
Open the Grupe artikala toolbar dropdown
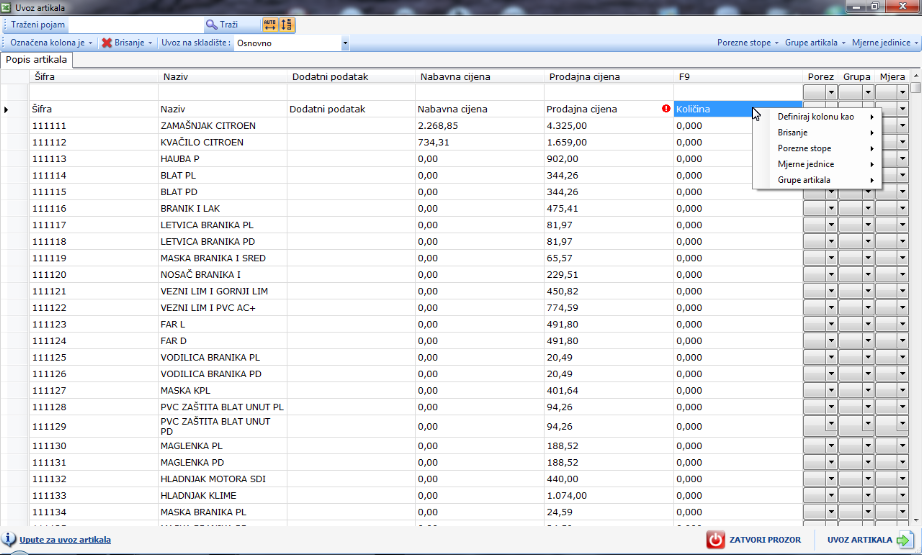tap(815, 43)
